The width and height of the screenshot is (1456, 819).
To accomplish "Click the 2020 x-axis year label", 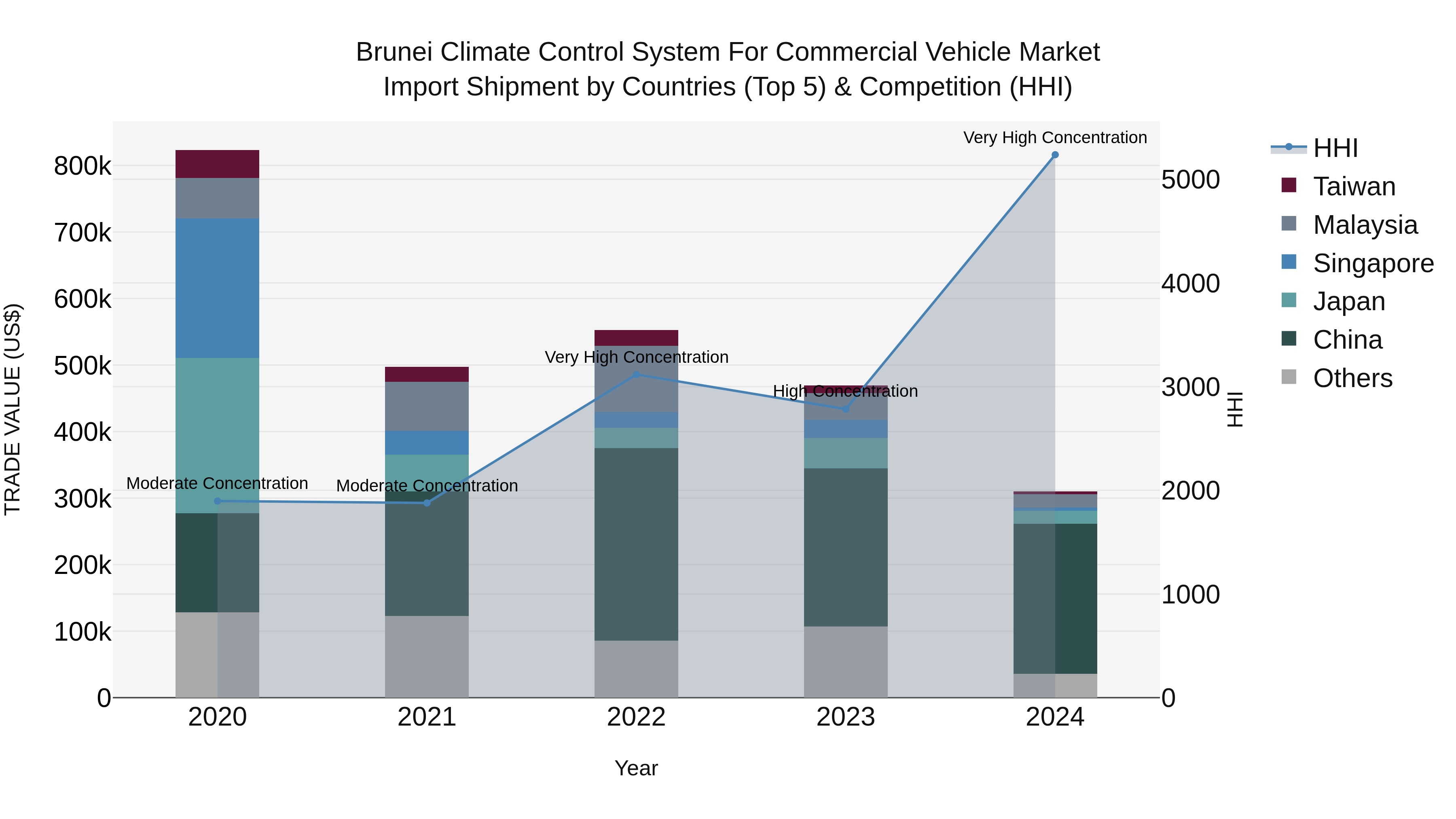I will [218, 717].
